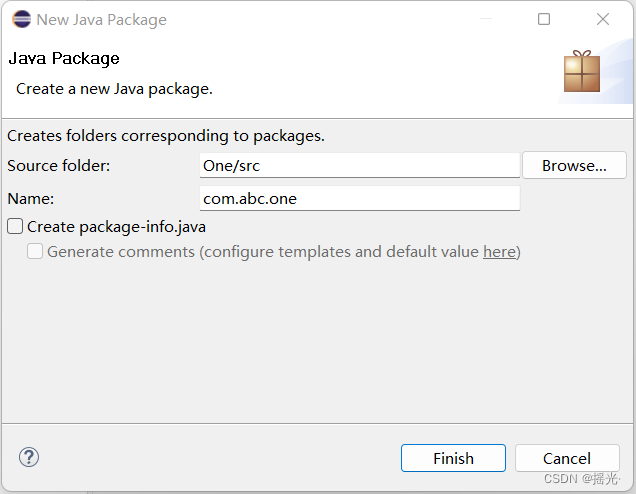
Task: Toggle the Generate comments checkbox
Action: pos(35,251)
